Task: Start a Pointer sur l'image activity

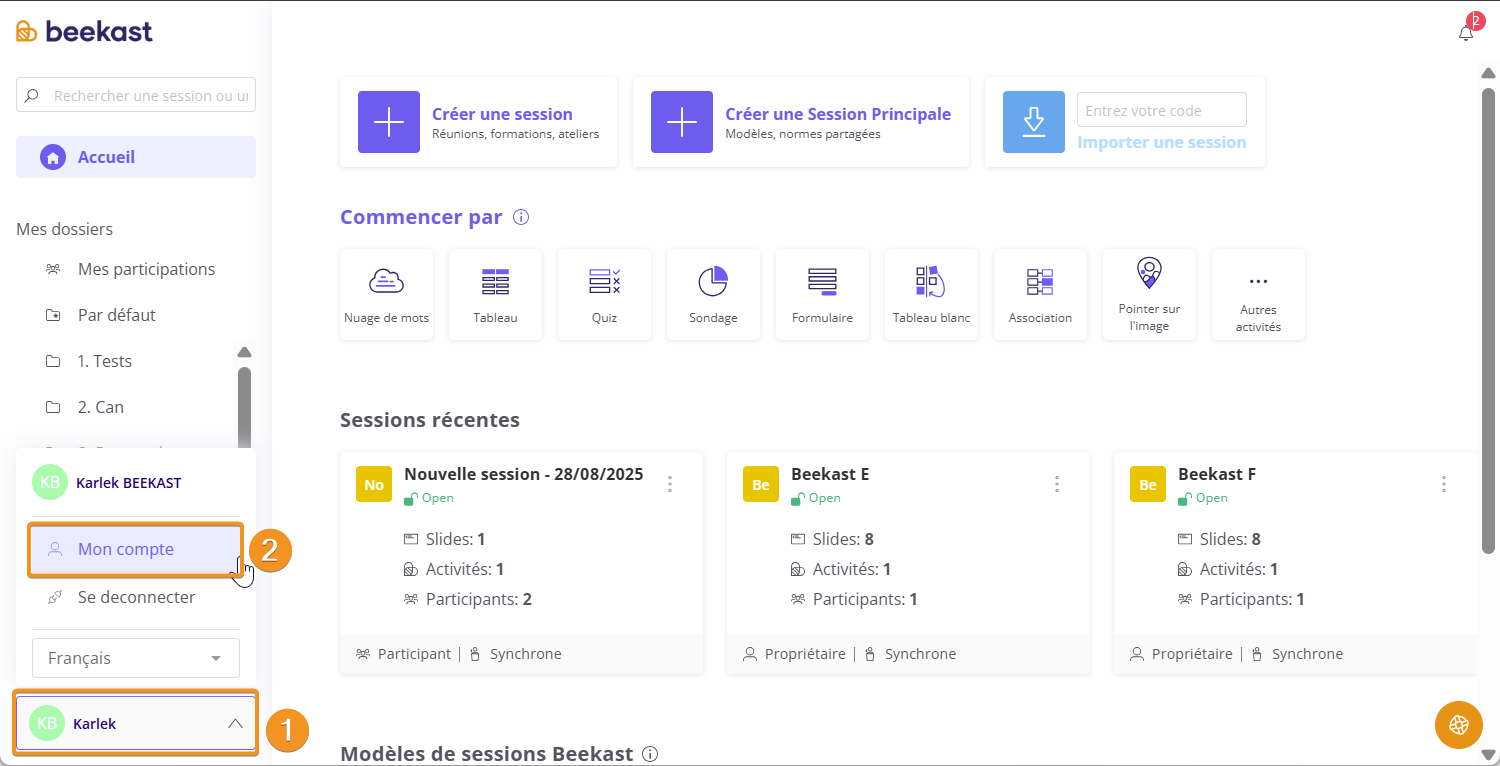Action: pos(1149,295)
